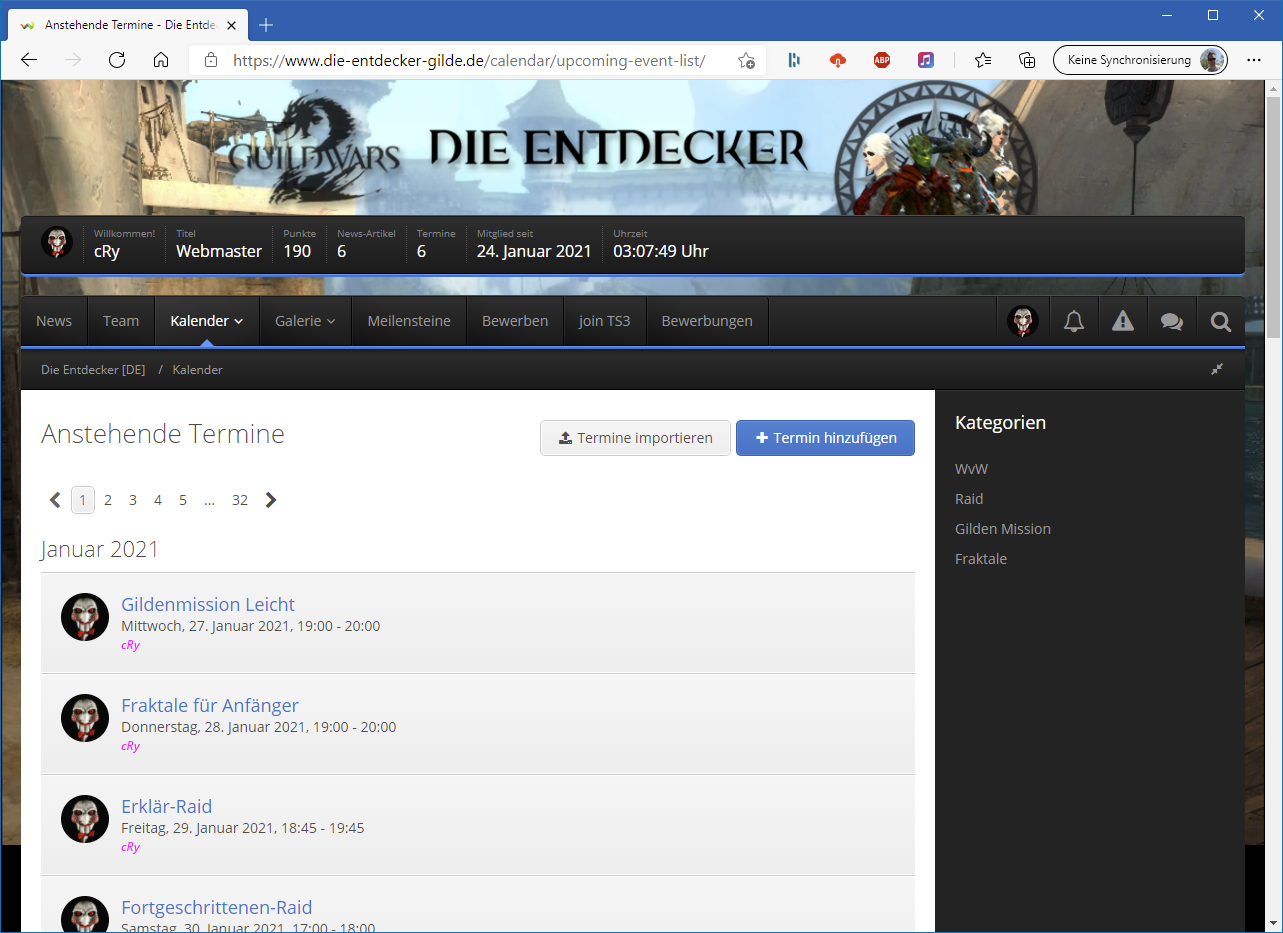The width and height of the screenshot is (1283, 933).
Task: Go to next page arrow in pagination
Action: 271,500
